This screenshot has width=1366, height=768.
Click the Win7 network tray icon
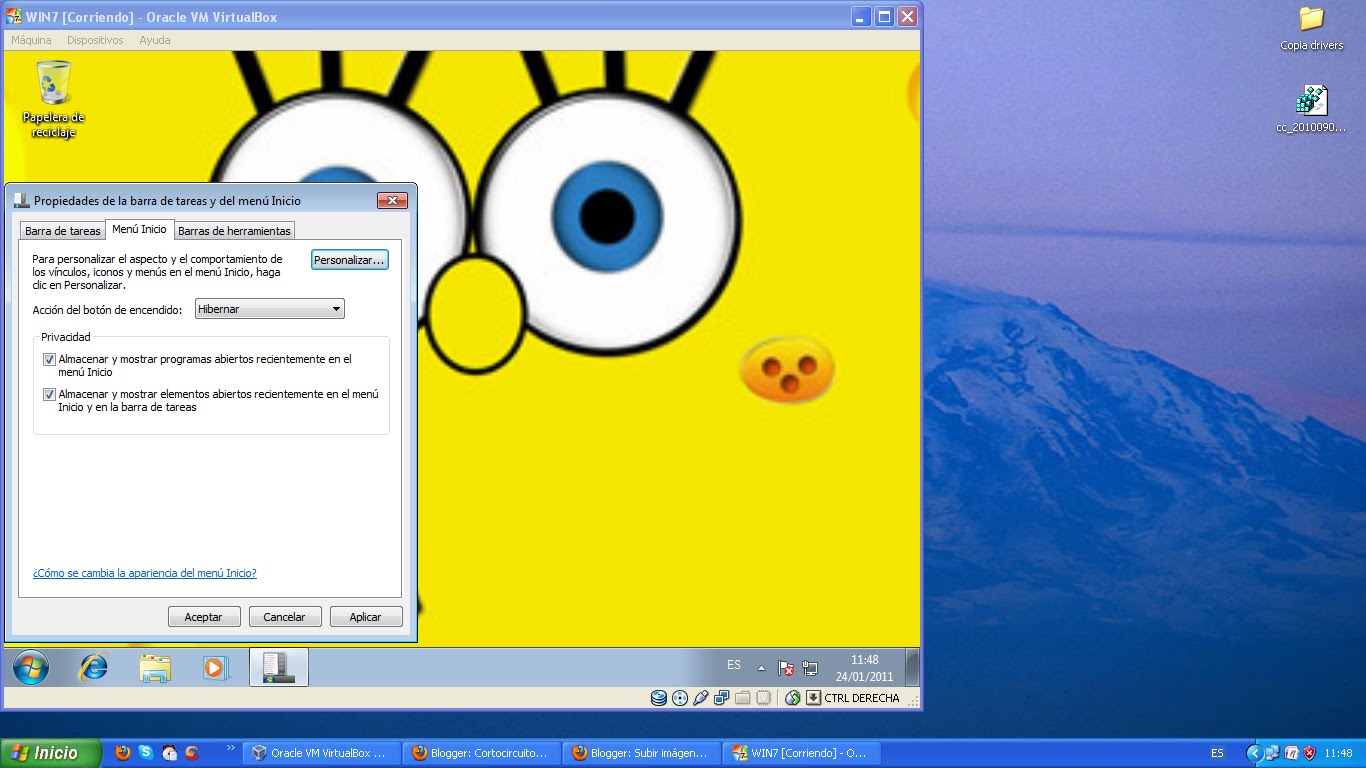(x=810, y=668)
